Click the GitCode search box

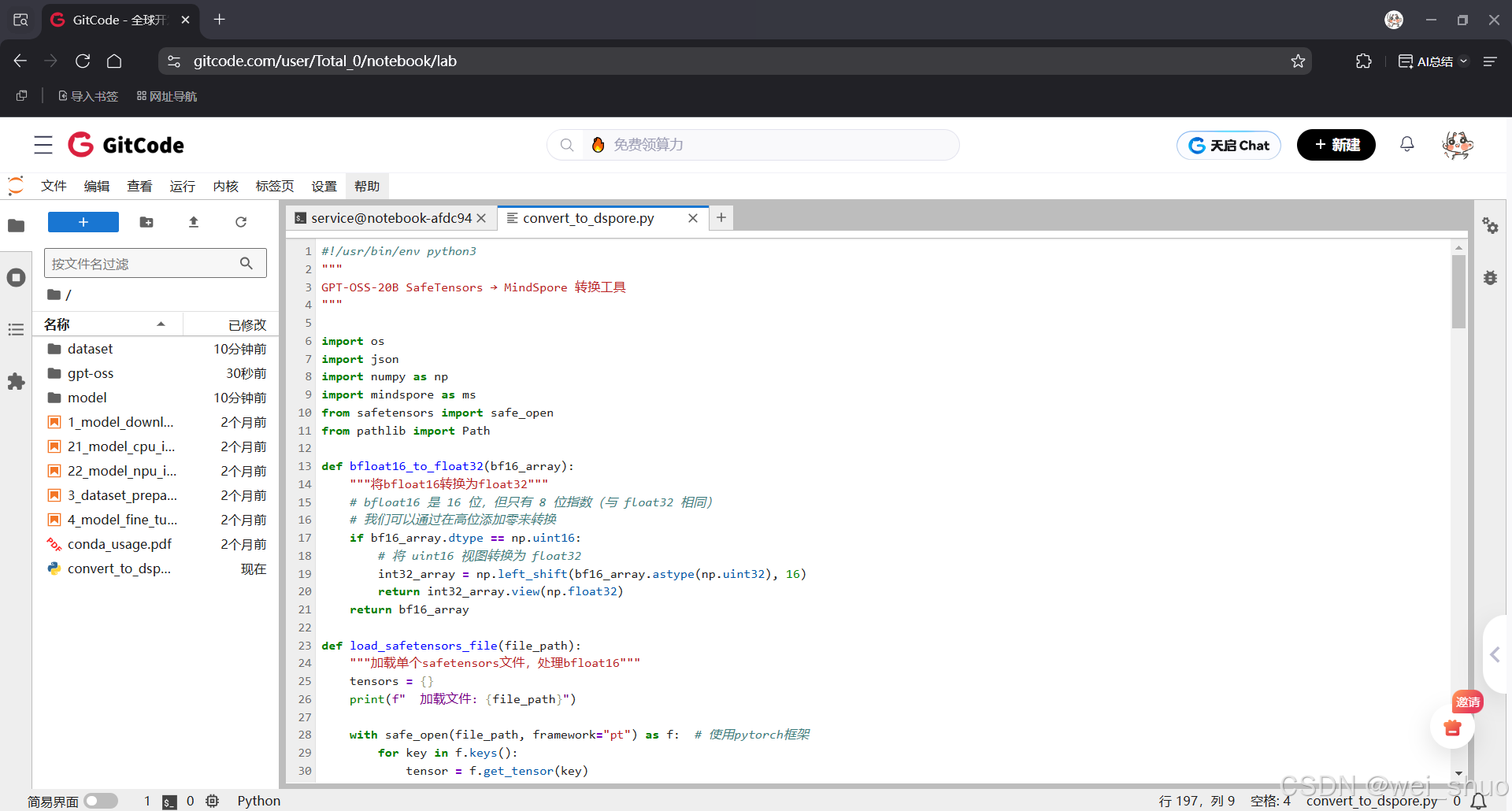(753, 145)
